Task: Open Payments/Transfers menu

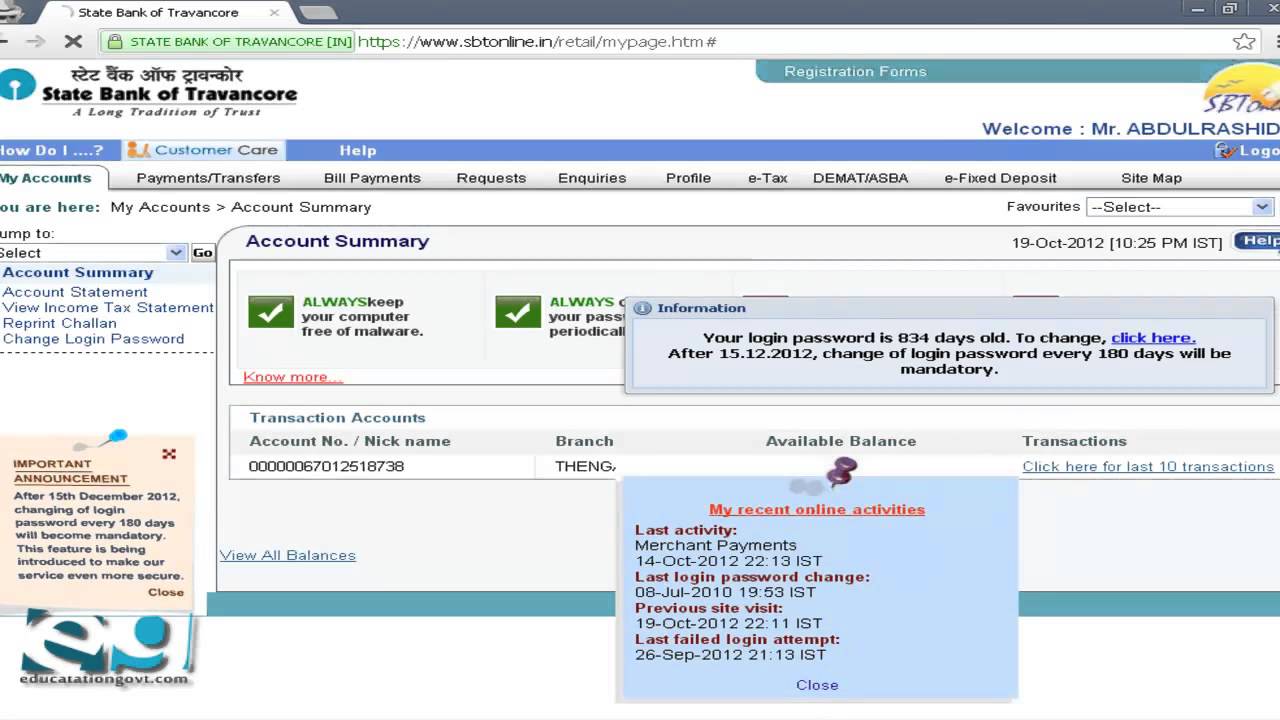Action: [208, 178]
